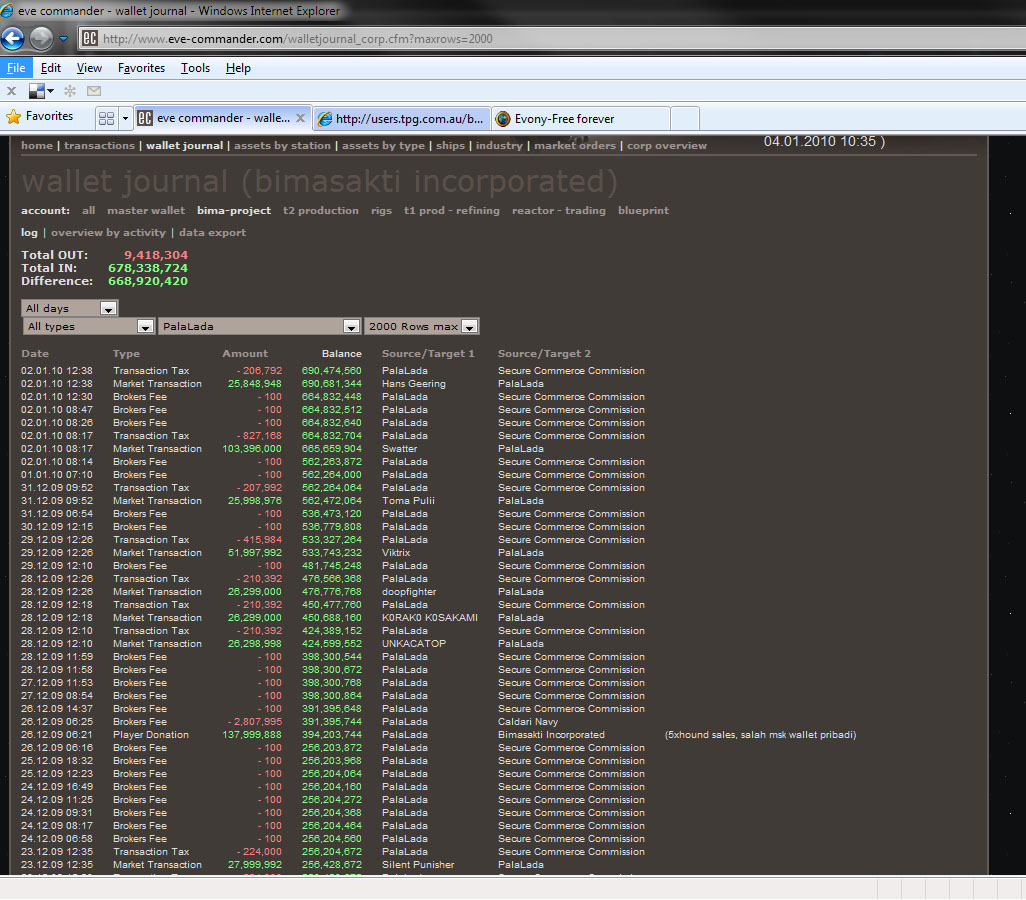The width and height of the screenshot is (1026, 900).
Task: Click the snowflake toolbar icon
Action: click(70, 91)
